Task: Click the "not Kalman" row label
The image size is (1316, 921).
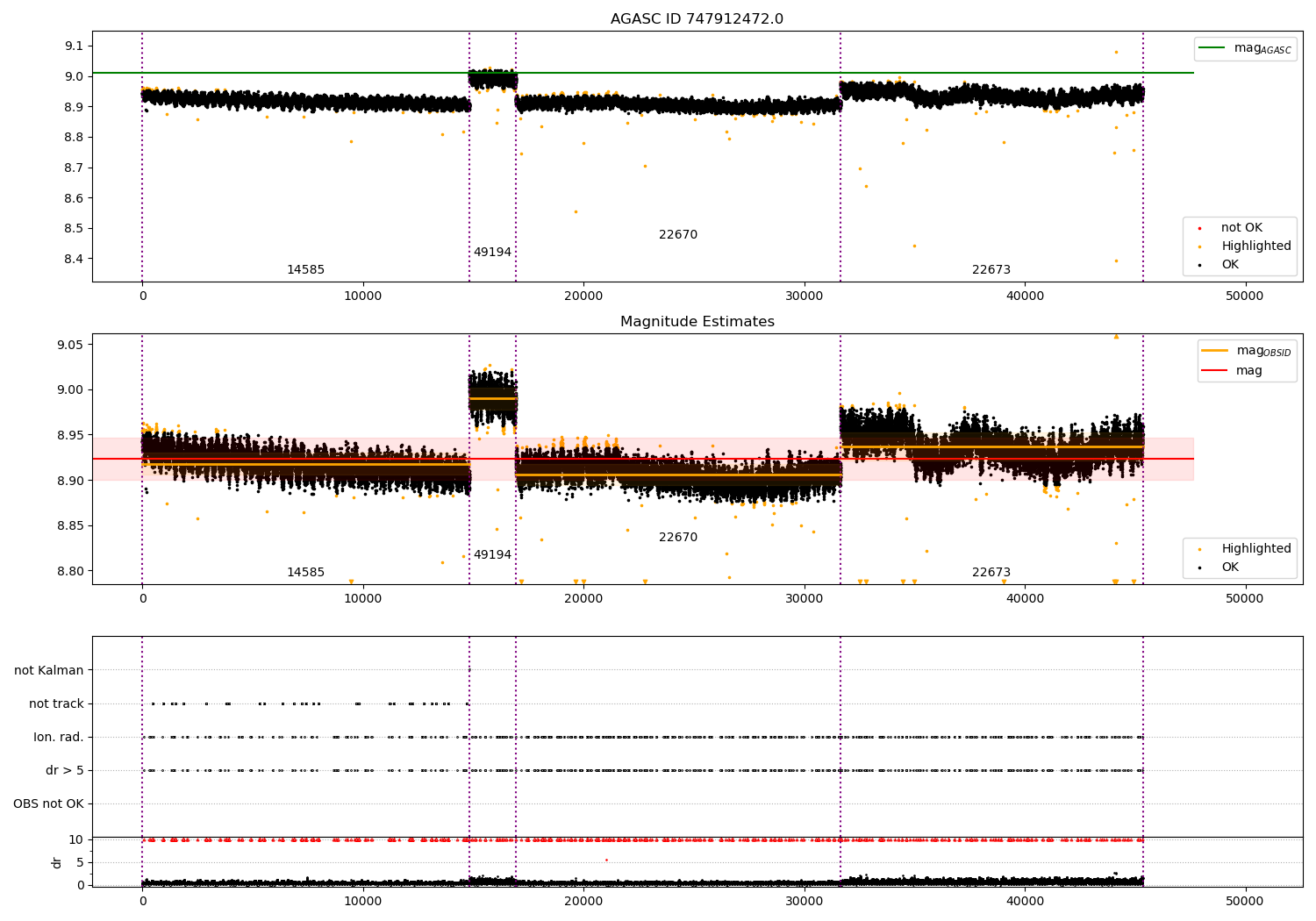Action: [x=49, y=671]
